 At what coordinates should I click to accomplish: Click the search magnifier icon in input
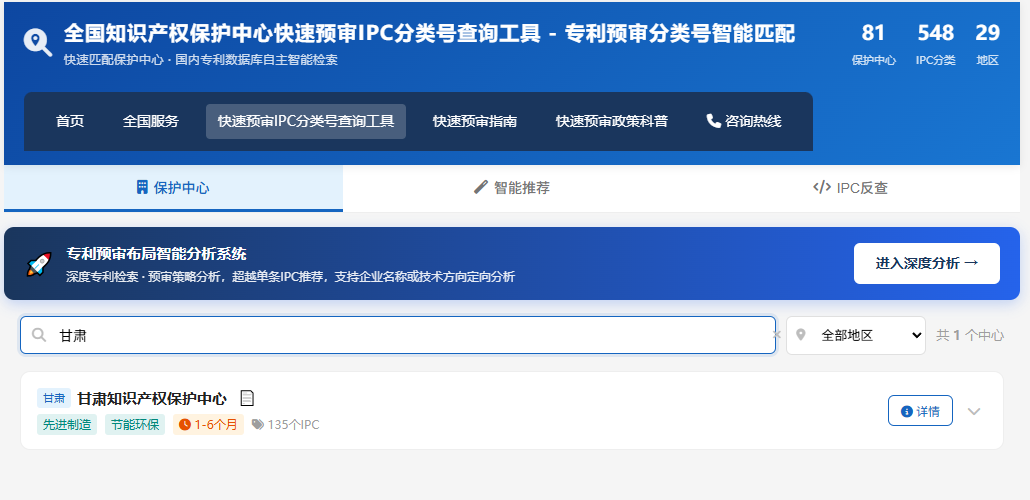tap(39, 335)
